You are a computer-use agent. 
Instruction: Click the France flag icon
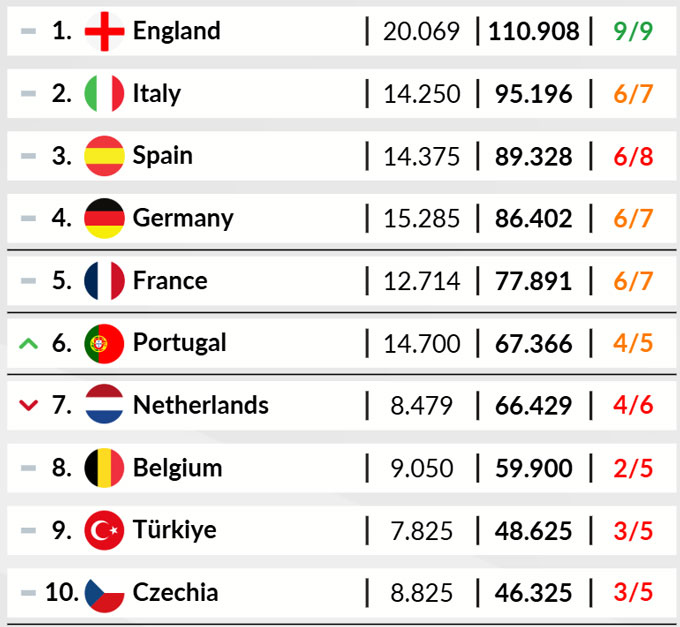coord(104,281)
